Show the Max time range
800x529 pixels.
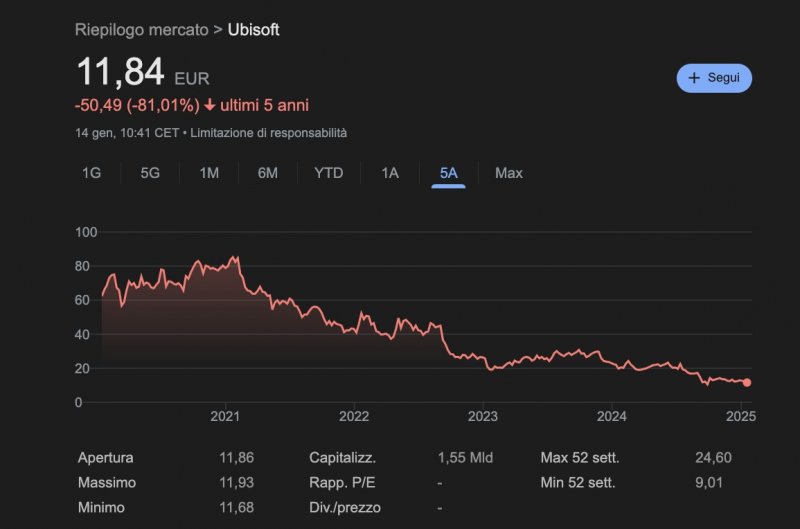pos(508,173)
